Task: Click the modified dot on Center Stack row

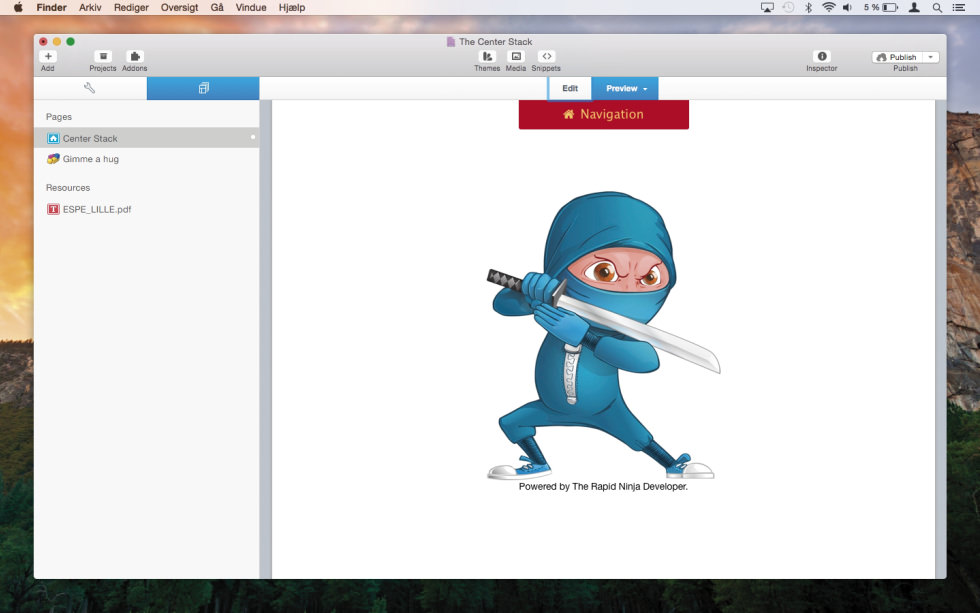Action: [x=253, y=137]
